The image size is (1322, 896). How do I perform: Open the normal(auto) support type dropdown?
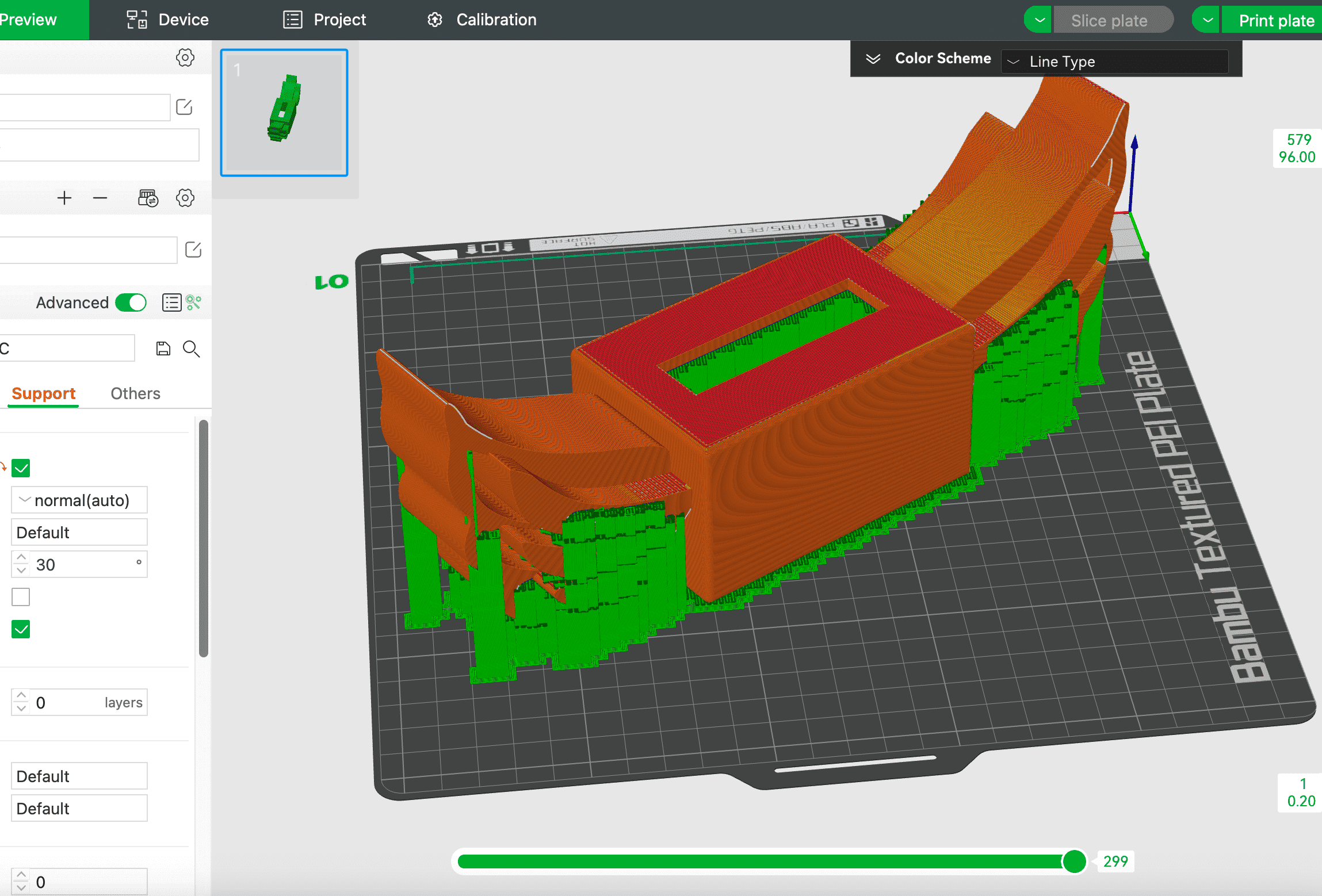(x=79, y=500)
